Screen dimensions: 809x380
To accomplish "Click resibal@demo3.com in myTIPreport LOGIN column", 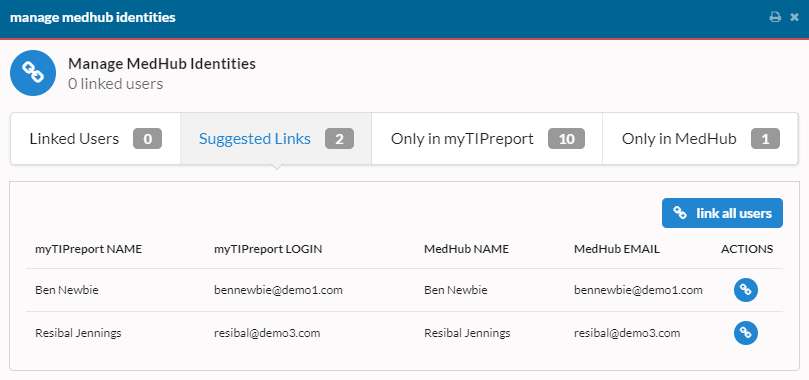I will click(267, 333).
